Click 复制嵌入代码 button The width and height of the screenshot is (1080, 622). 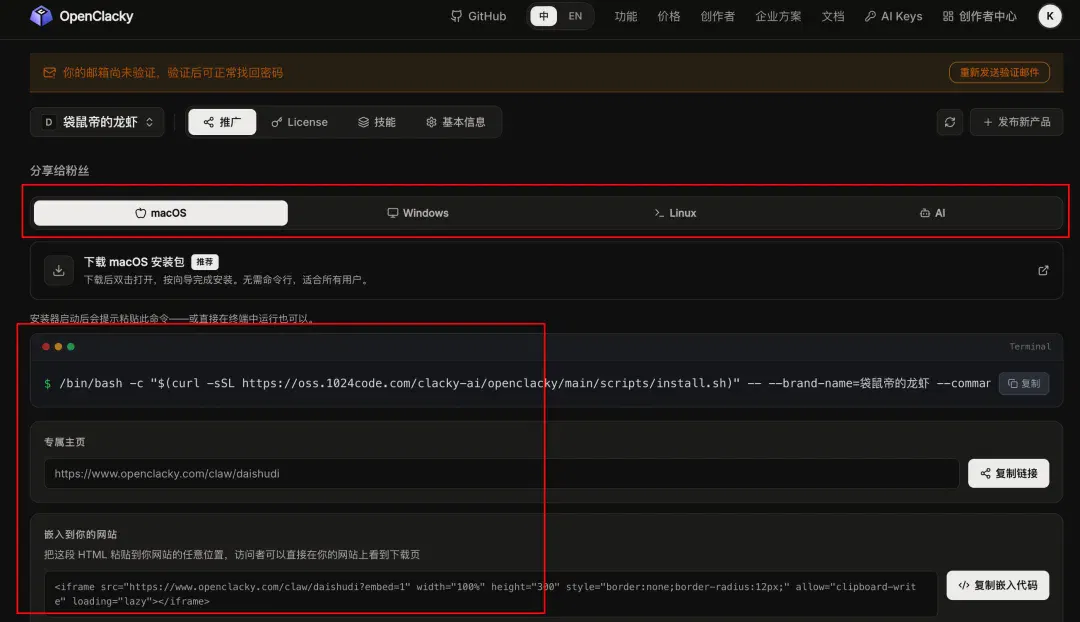coord(997,585)
